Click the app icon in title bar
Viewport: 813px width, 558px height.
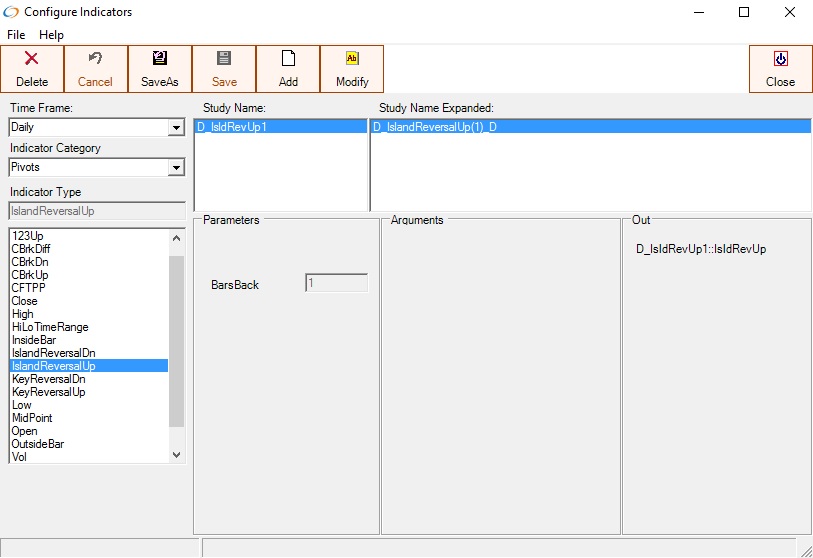click(12, 12)
